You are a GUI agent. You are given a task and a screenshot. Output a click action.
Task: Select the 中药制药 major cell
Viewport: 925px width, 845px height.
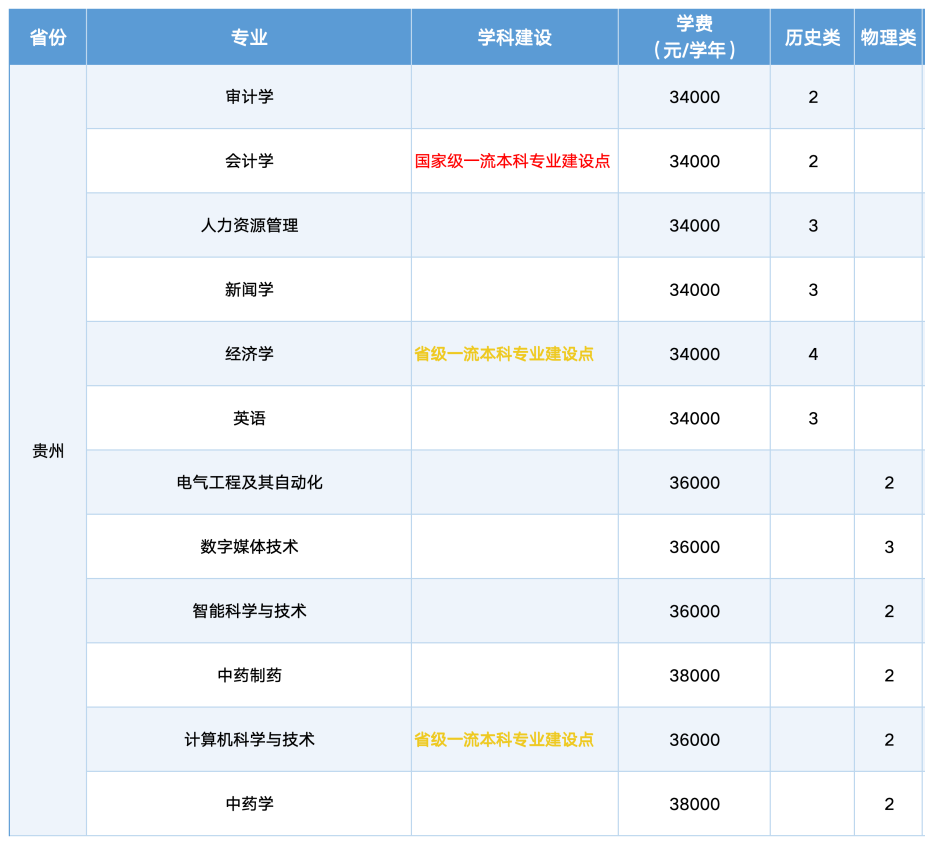click(249, 676)
